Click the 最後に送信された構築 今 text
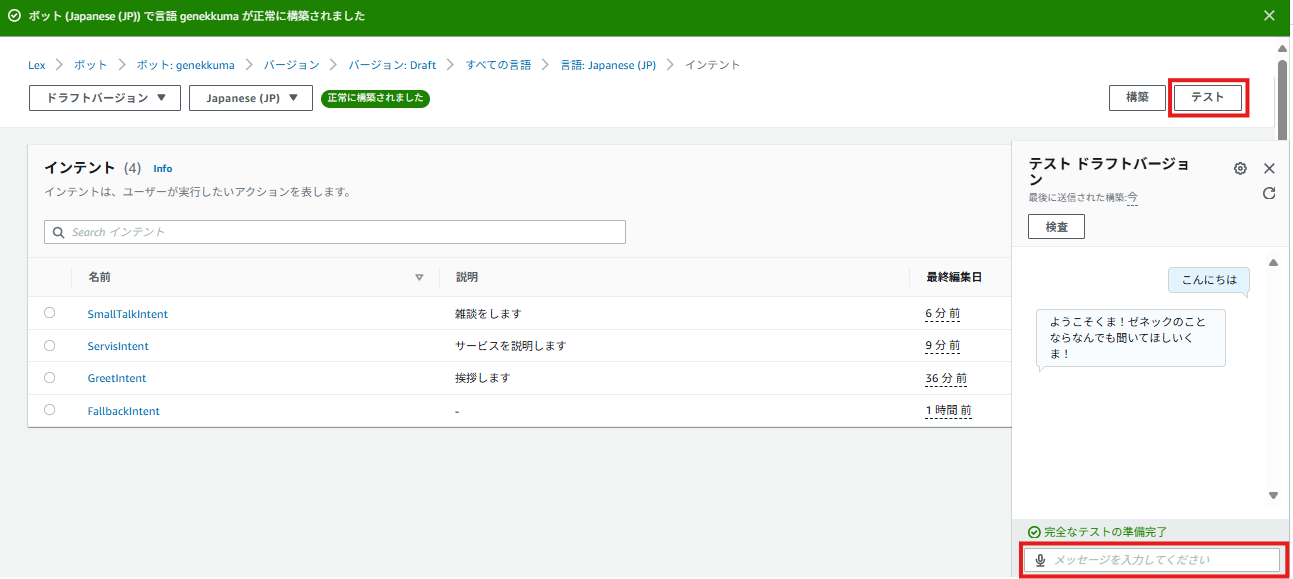 coord(1083,198)
